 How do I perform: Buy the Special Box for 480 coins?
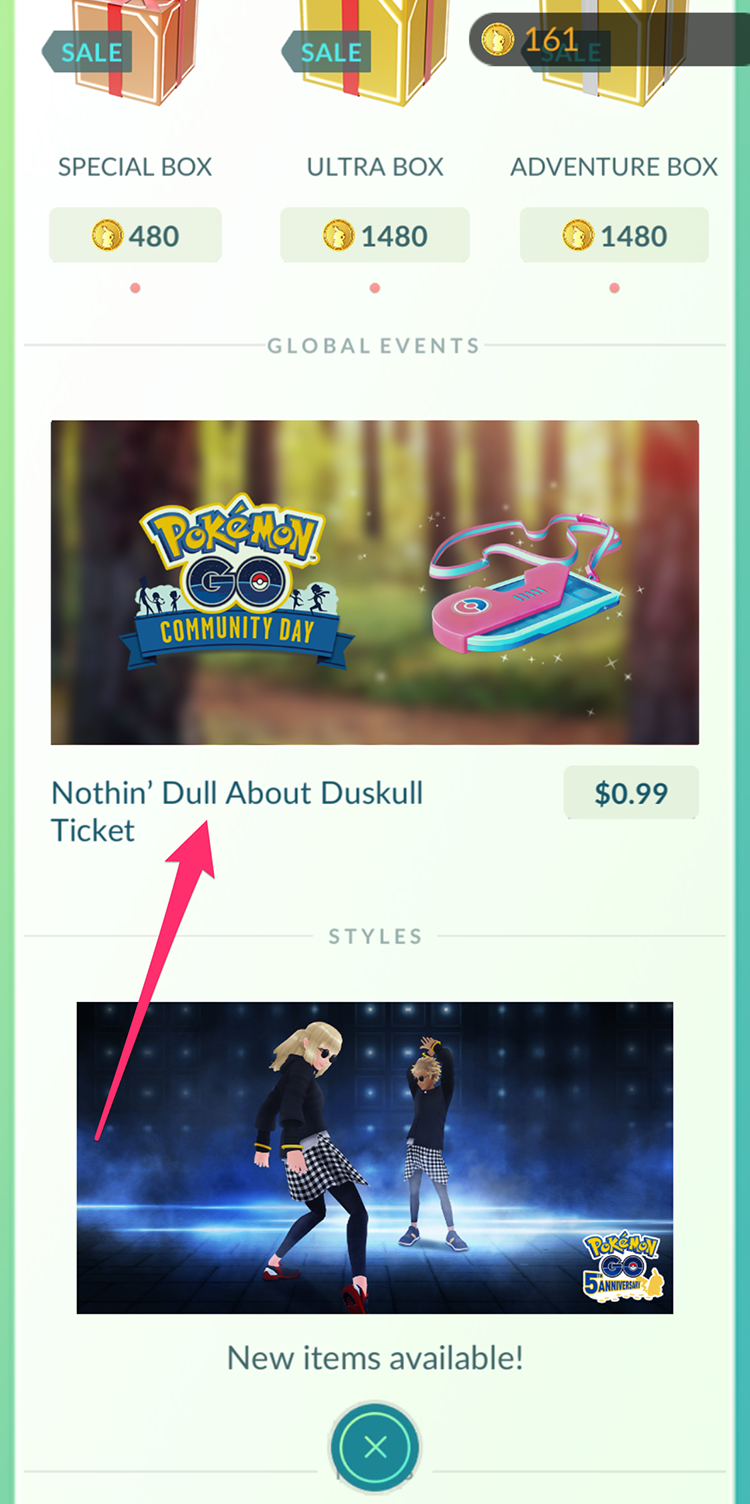coord(135,236)
